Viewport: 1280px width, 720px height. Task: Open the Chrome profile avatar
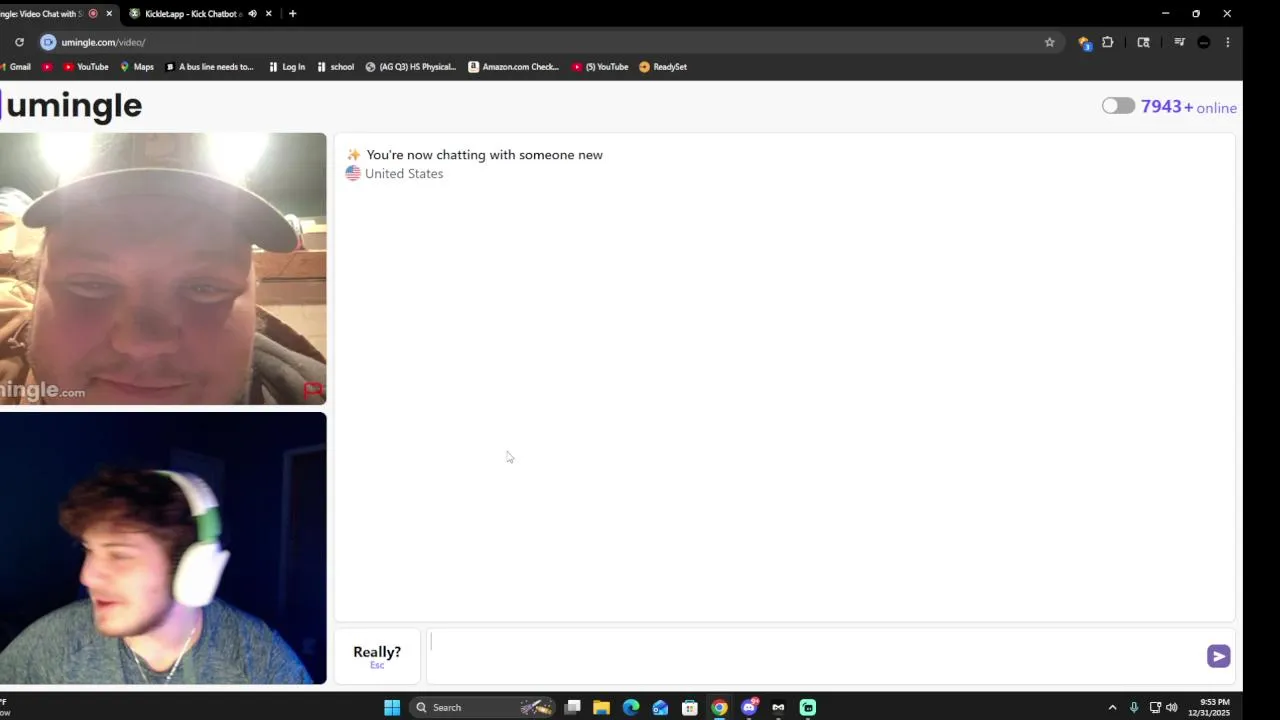(x=1204, y=42)
